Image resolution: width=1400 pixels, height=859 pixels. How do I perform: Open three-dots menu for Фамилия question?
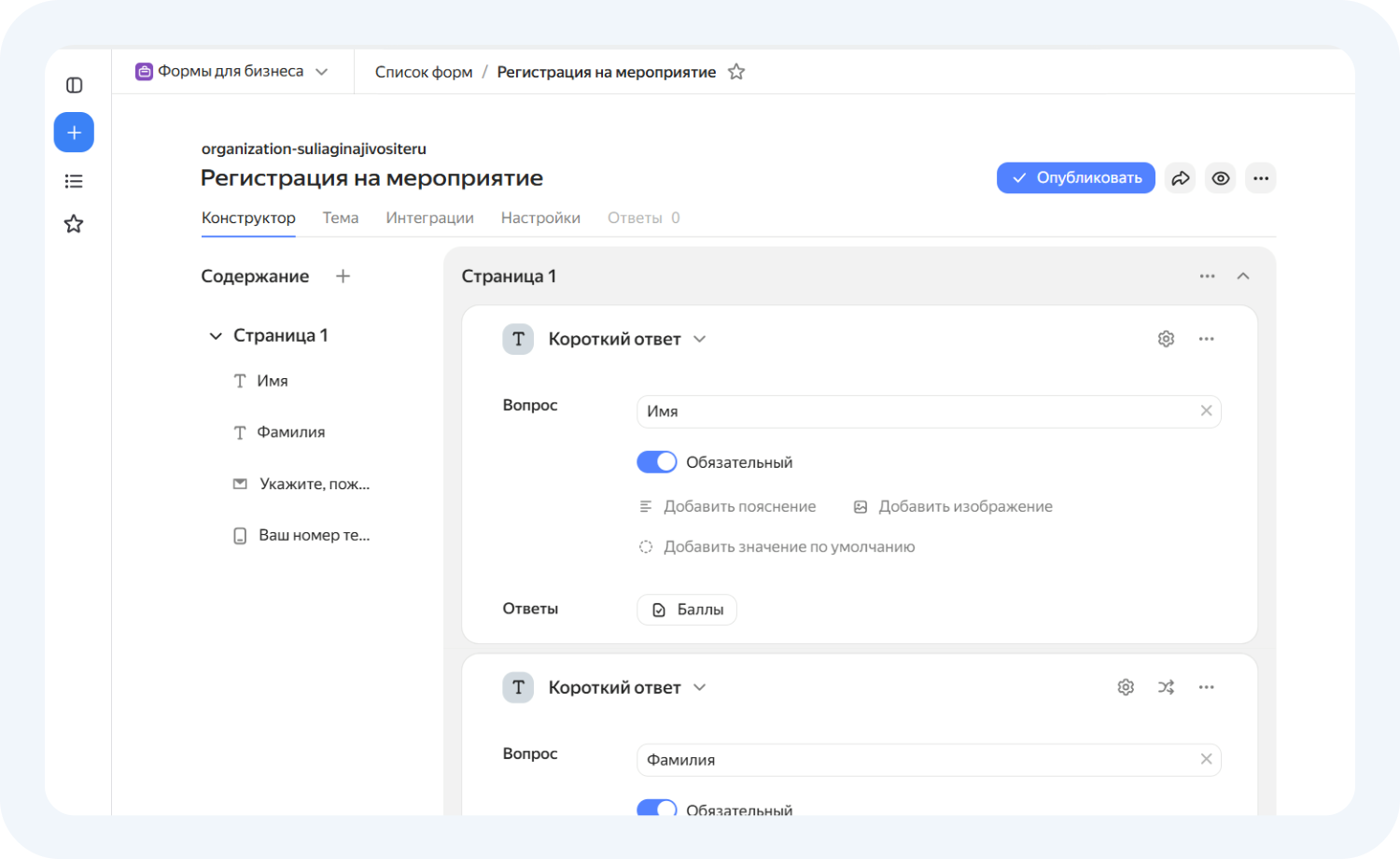(1207, 687)
